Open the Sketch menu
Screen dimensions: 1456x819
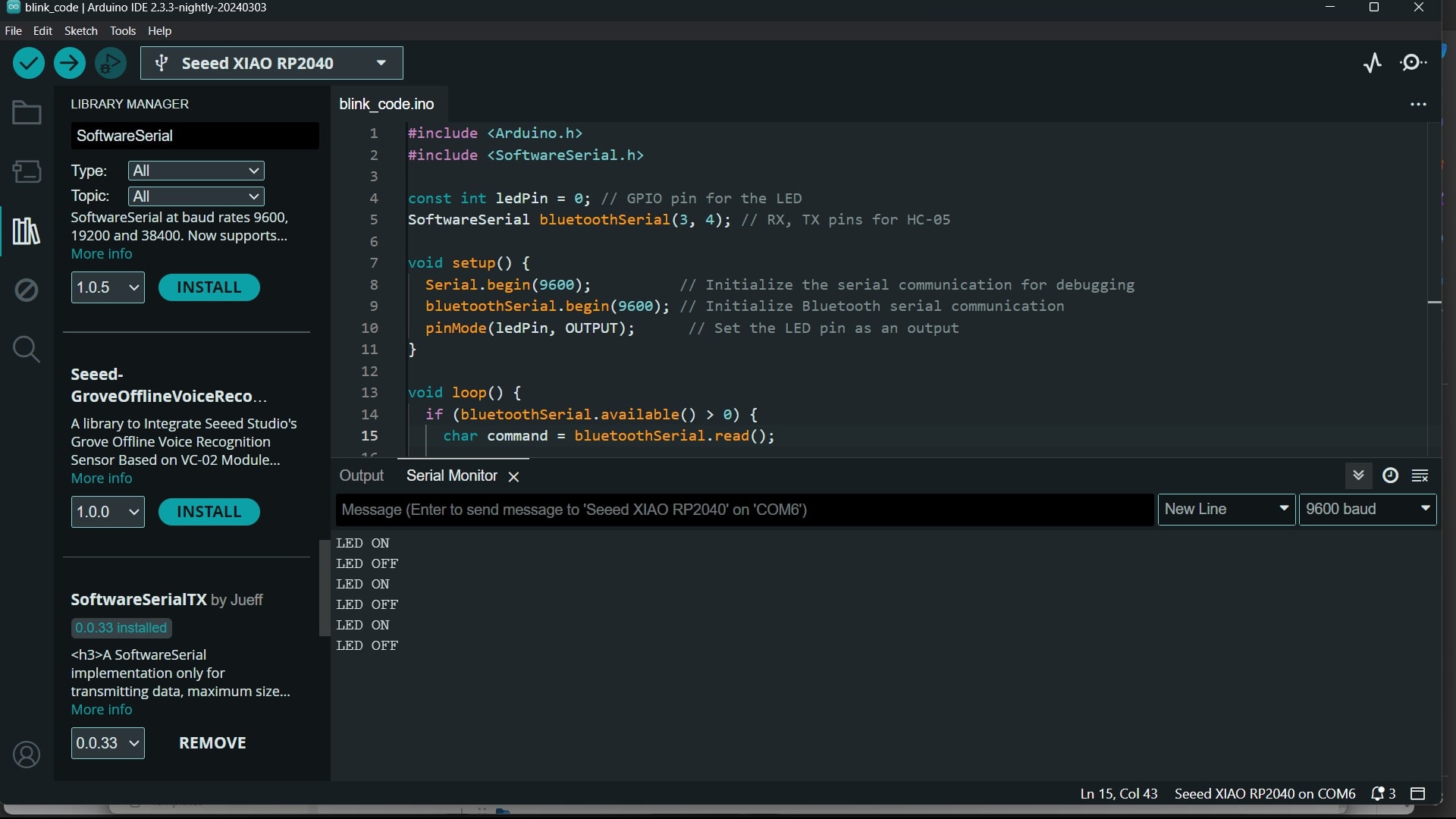(80, 30)
